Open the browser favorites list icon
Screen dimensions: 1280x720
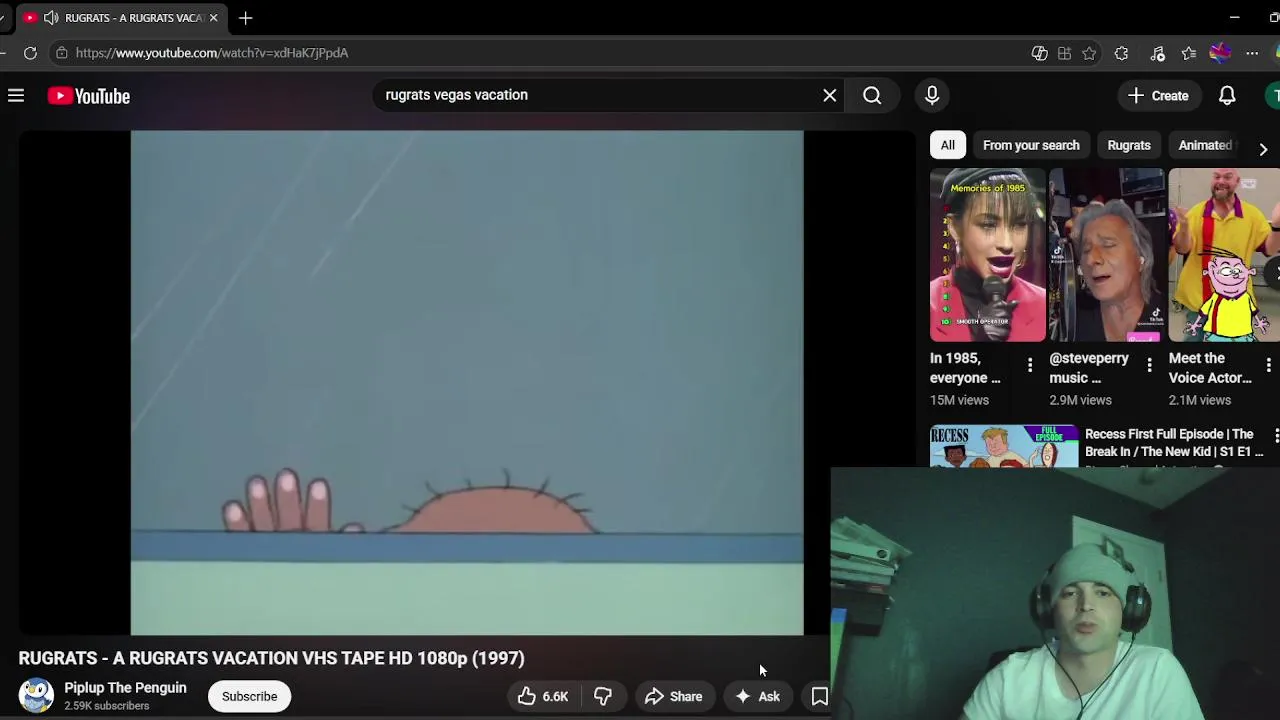coord(1188,53)
